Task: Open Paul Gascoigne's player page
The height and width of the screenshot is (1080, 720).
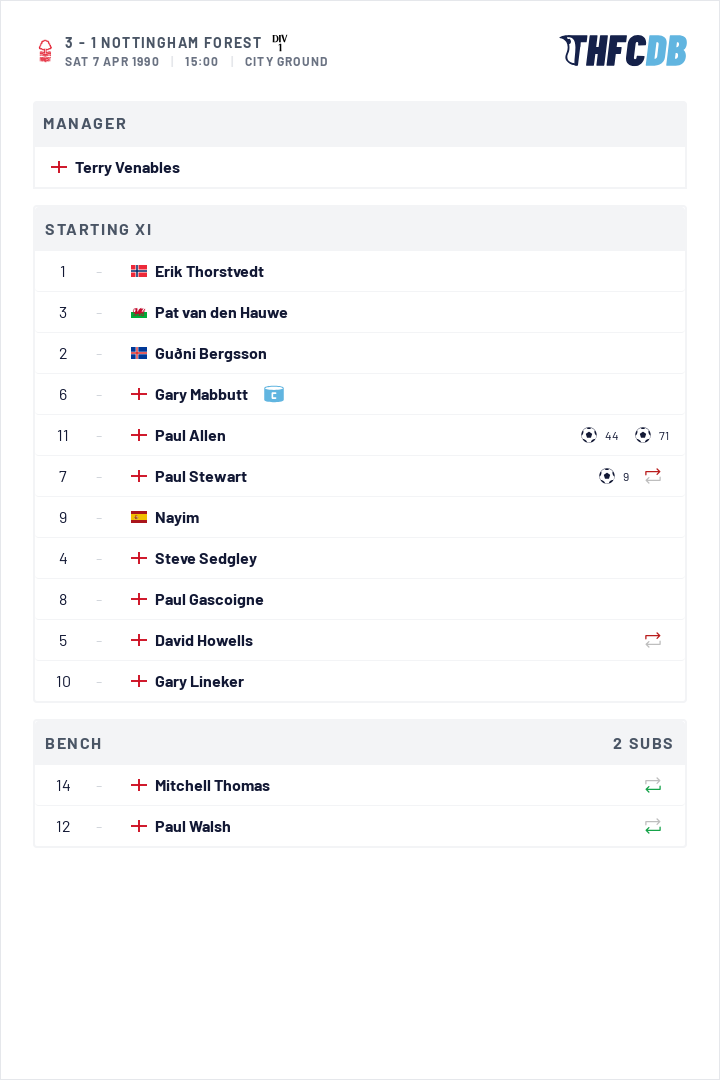Action: 209,599
